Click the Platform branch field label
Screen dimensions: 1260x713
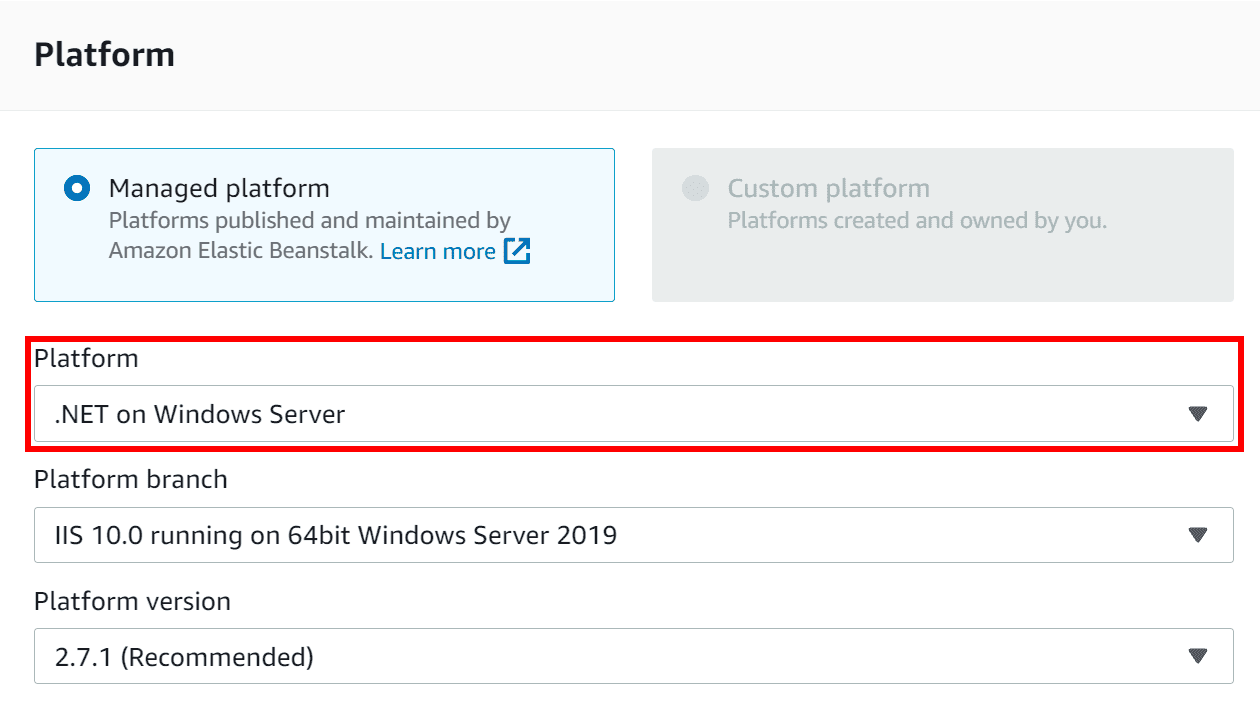click(131, 480)
